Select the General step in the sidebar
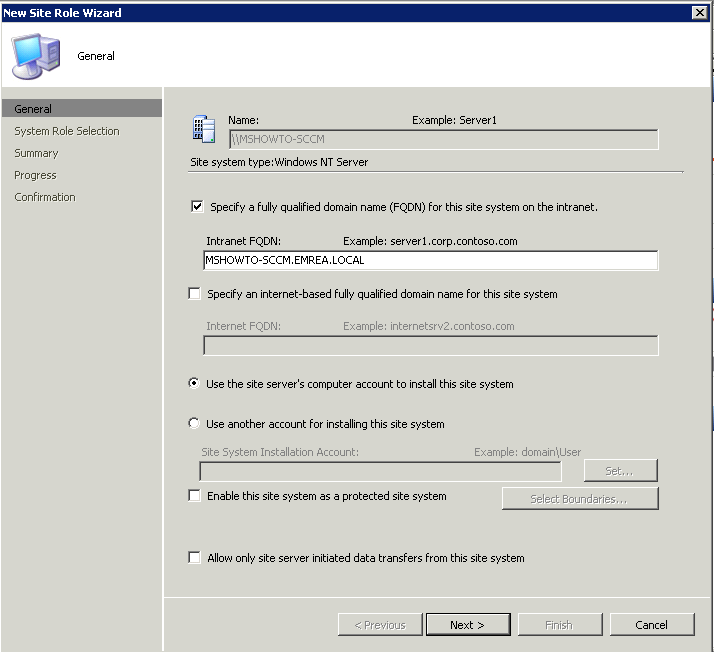 pos(82,109)
